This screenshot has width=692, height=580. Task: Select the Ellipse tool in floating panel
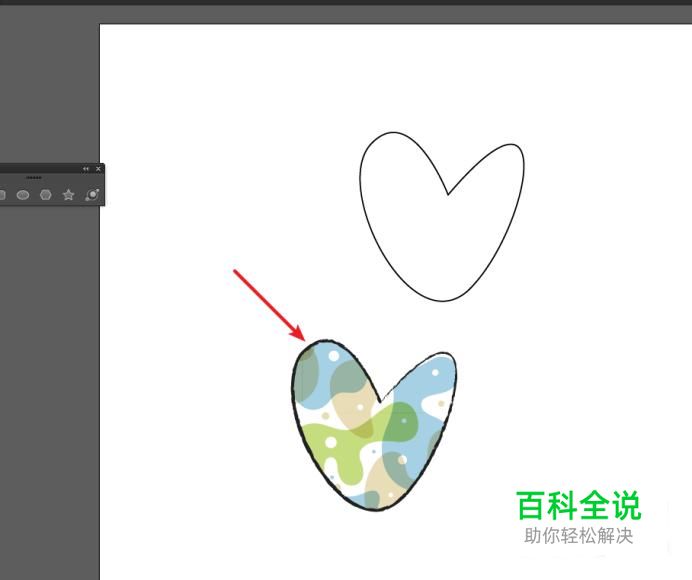[x=23, y=195]
